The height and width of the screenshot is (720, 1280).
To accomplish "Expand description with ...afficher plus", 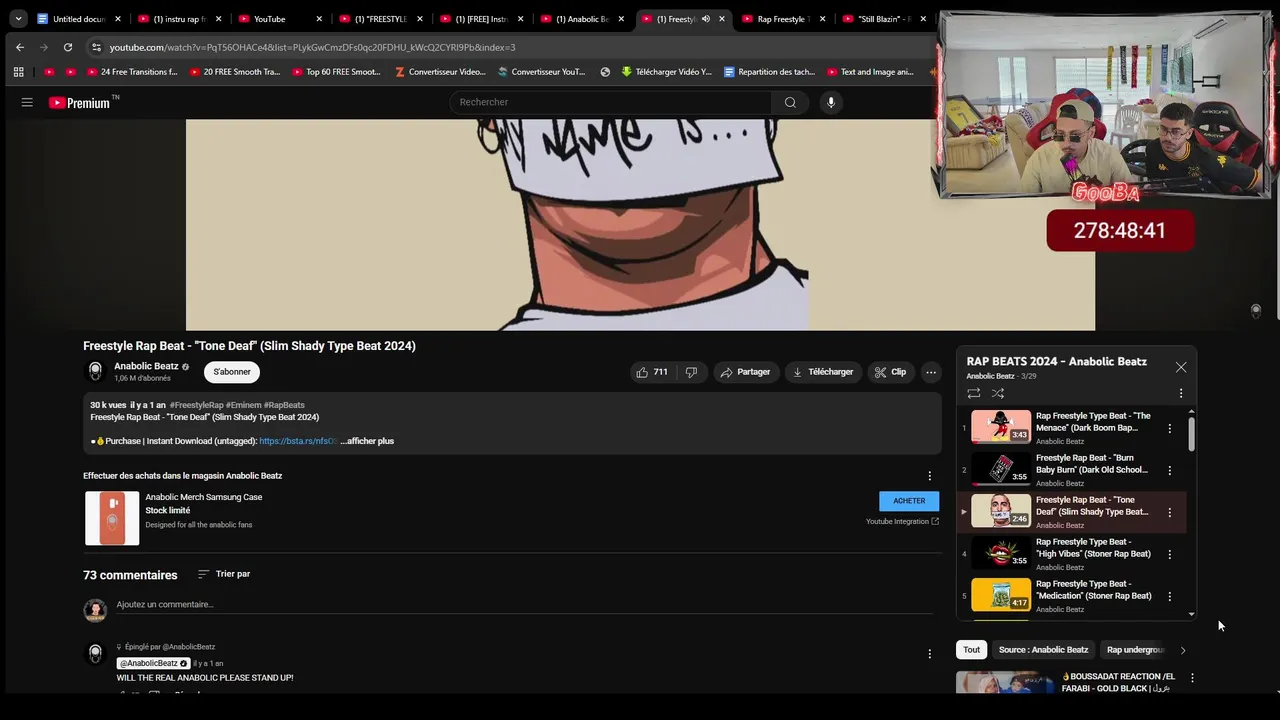I will (367, 441).
